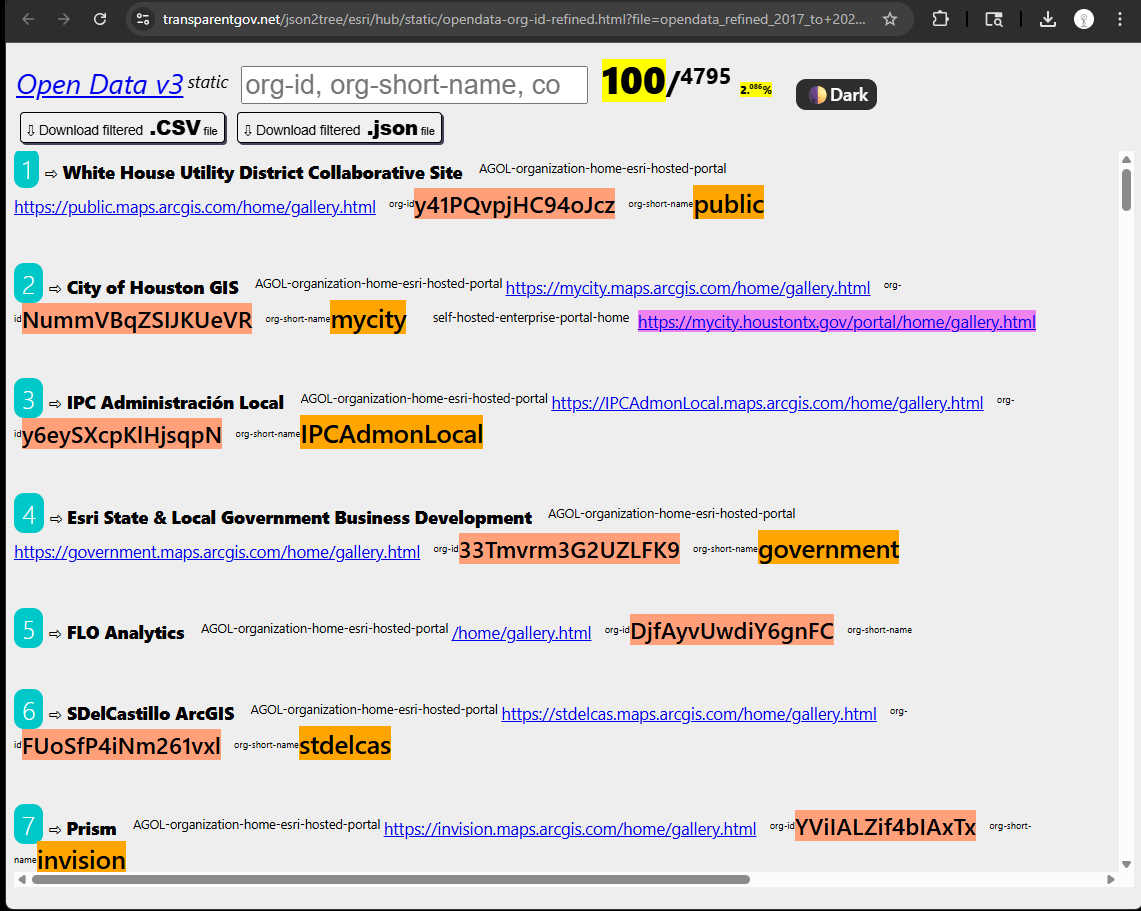This screenshot has height=911, width=1141.
Task: Select org-id DjfAyvUwdiY6gnFC
Action: pyautogui.click(x=732, y=630)
